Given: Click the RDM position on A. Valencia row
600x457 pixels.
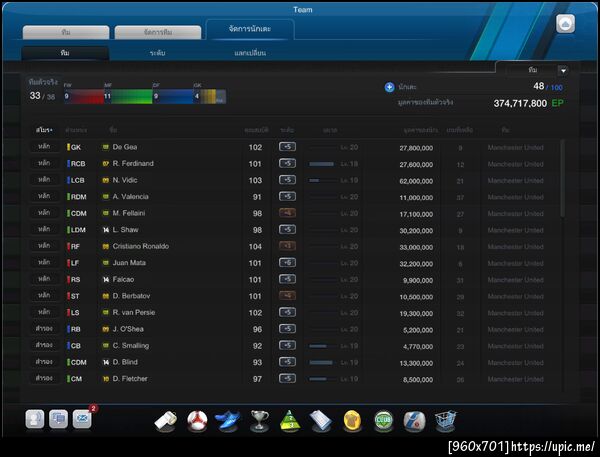Looking at the screenshot, I should pyautogui.click(x=78, y=197).
